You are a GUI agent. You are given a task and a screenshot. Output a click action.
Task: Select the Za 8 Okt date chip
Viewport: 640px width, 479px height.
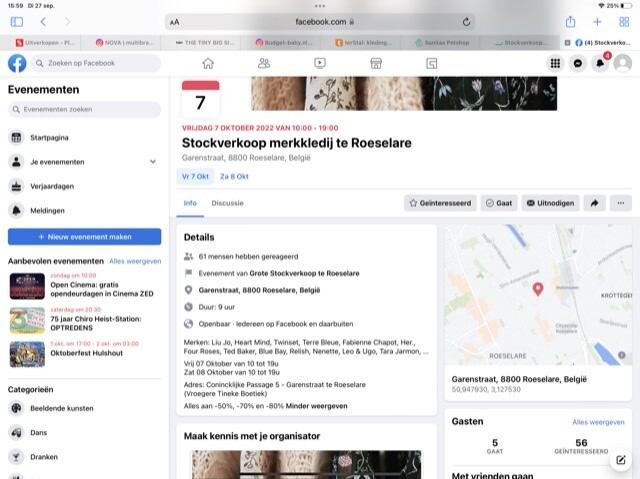[x=234, y=177]
